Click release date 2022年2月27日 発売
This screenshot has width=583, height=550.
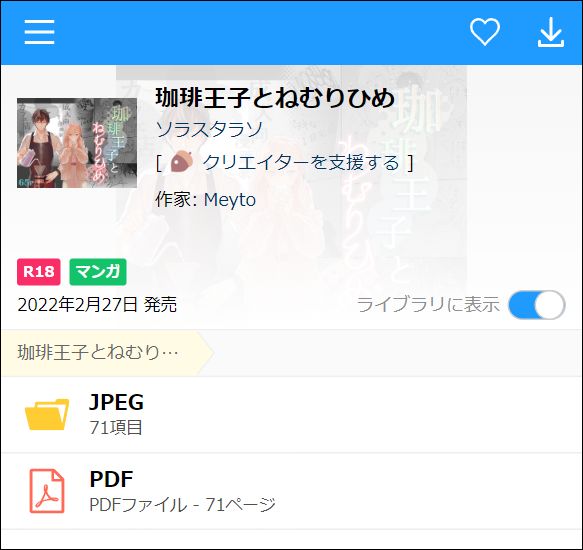click(97, 305)
